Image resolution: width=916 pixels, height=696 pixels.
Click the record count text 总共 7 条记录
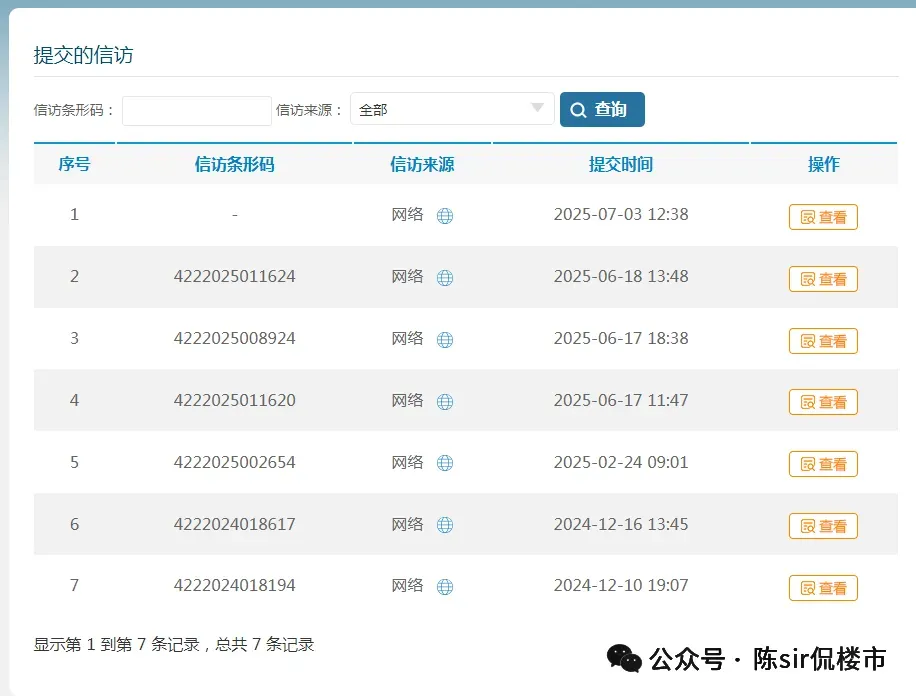265,644
